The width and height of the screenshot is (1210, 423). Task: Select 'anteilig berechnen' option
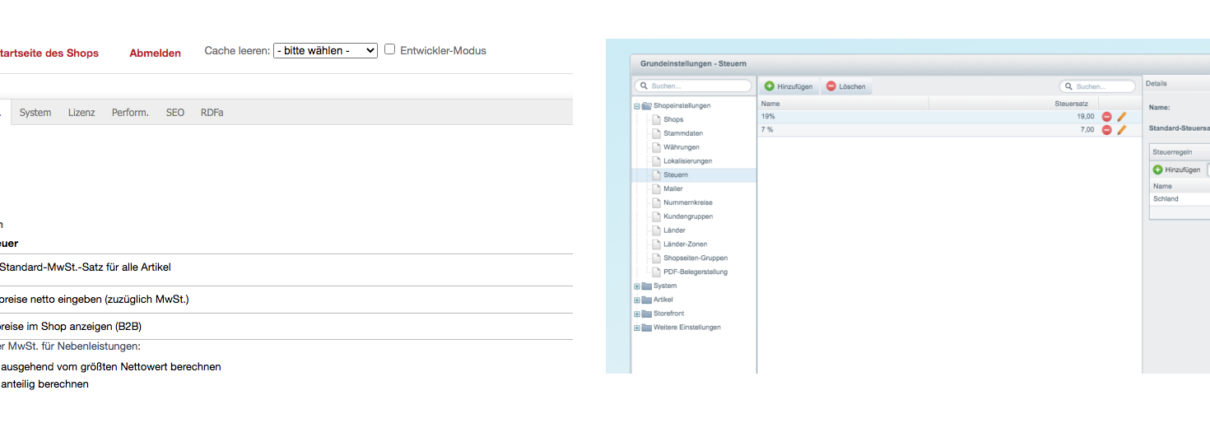coord(44,384)
